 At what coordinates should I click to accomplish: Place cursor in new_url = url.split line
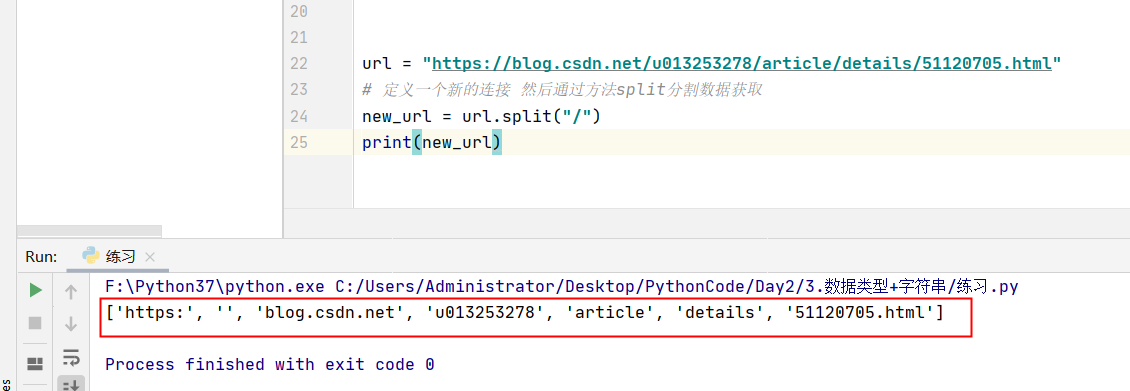point(481,116)
